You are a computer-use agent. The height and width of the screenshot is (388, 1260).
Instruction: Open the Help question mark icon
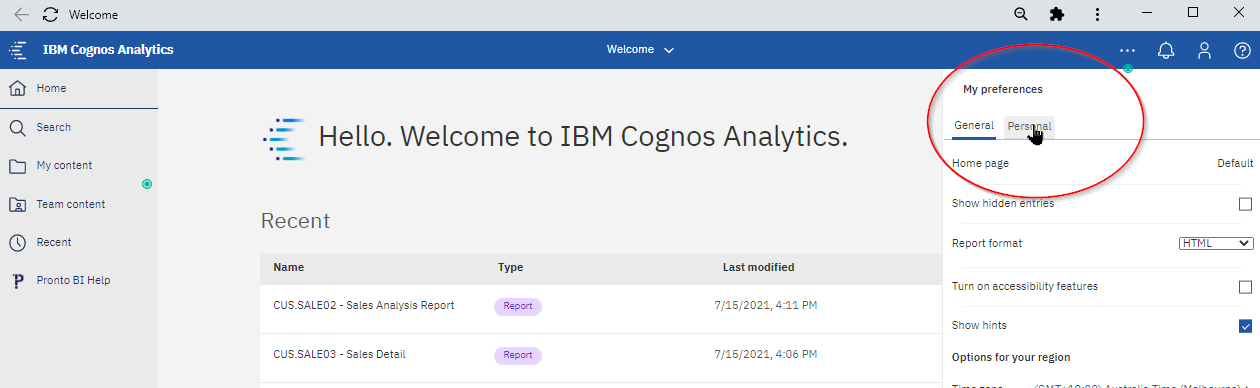click(1242, 50)
